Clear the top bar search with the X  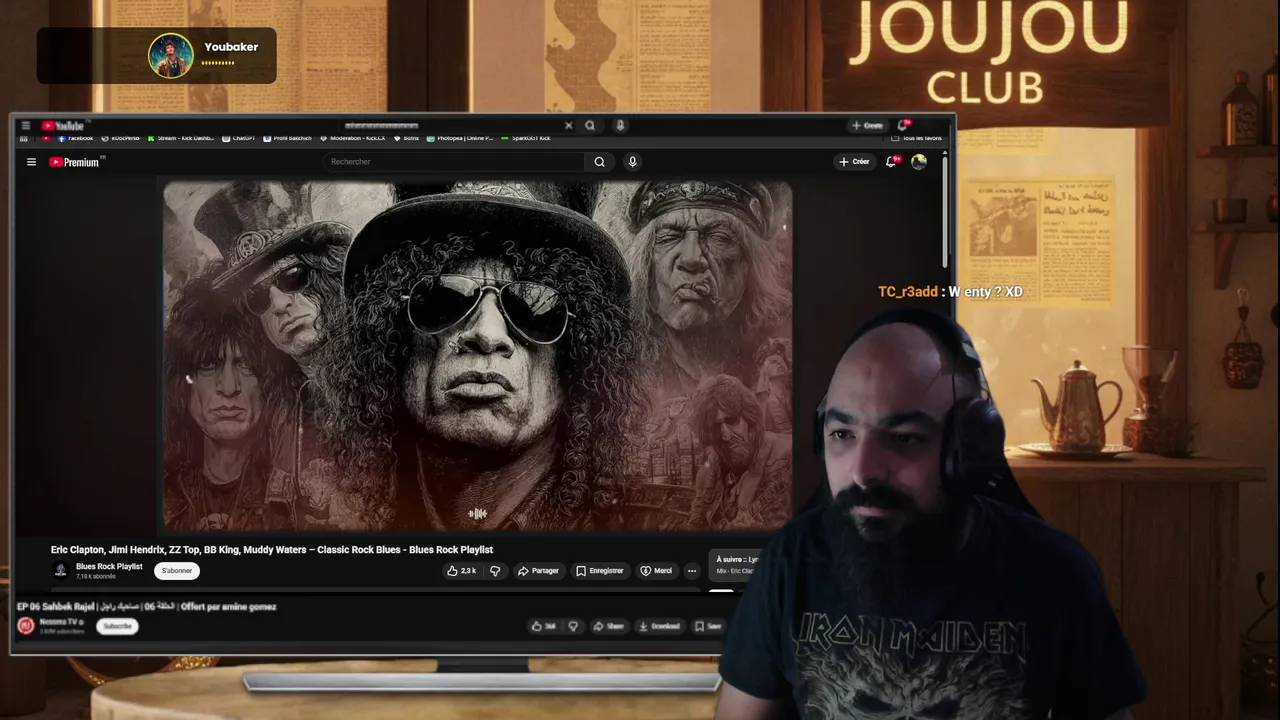click(x=568, y=126)
